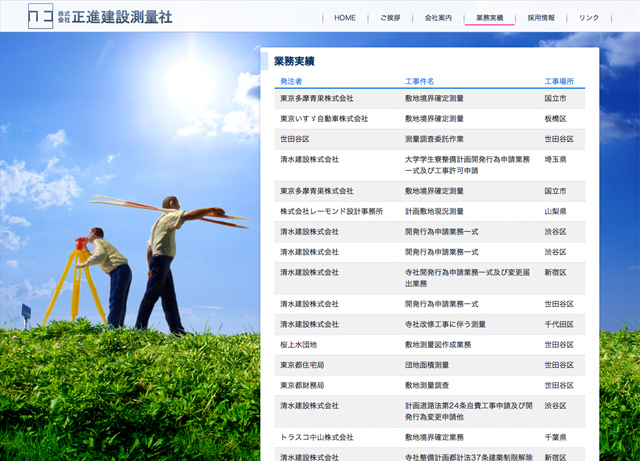The height and width of the screenshot is (461, 640).
Task: Click the トラスコ中山株式会社 entry
Action: pyautogui.click(x=317, y=437)
